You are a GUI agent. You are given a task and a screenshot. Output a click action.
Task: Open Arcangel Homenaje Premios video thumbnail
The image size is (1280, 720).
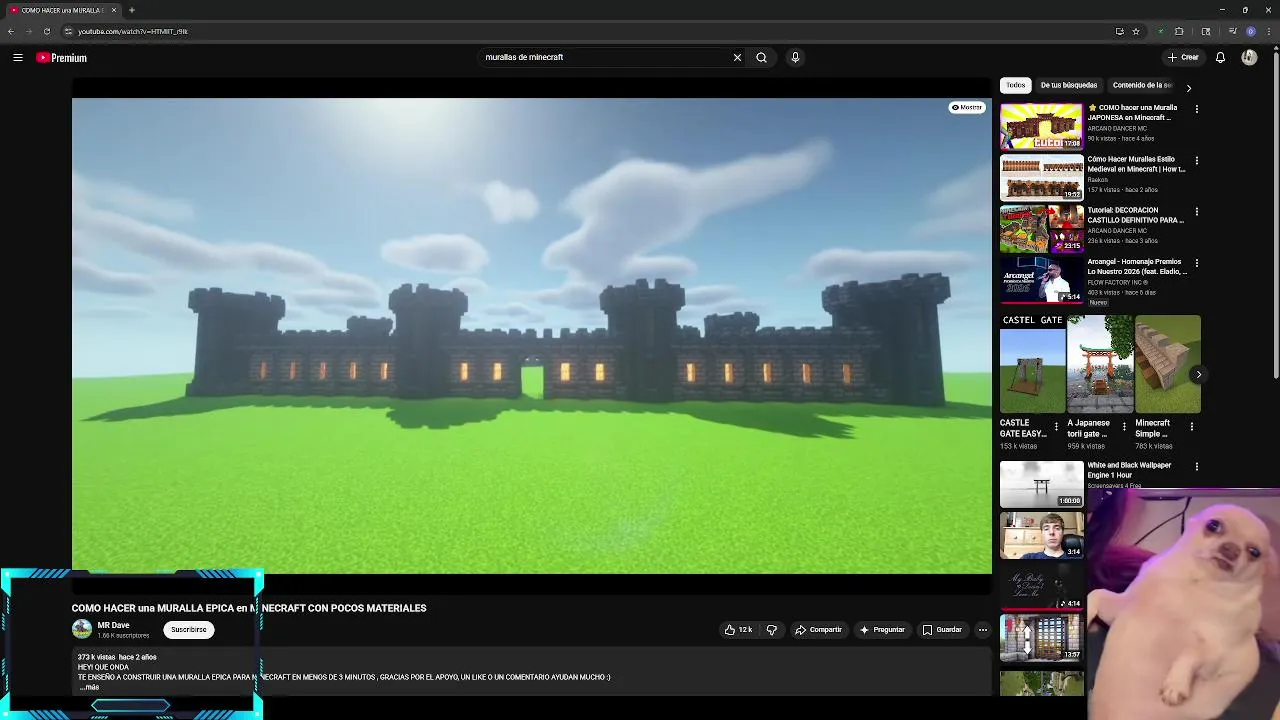(x=1042, y=280)
